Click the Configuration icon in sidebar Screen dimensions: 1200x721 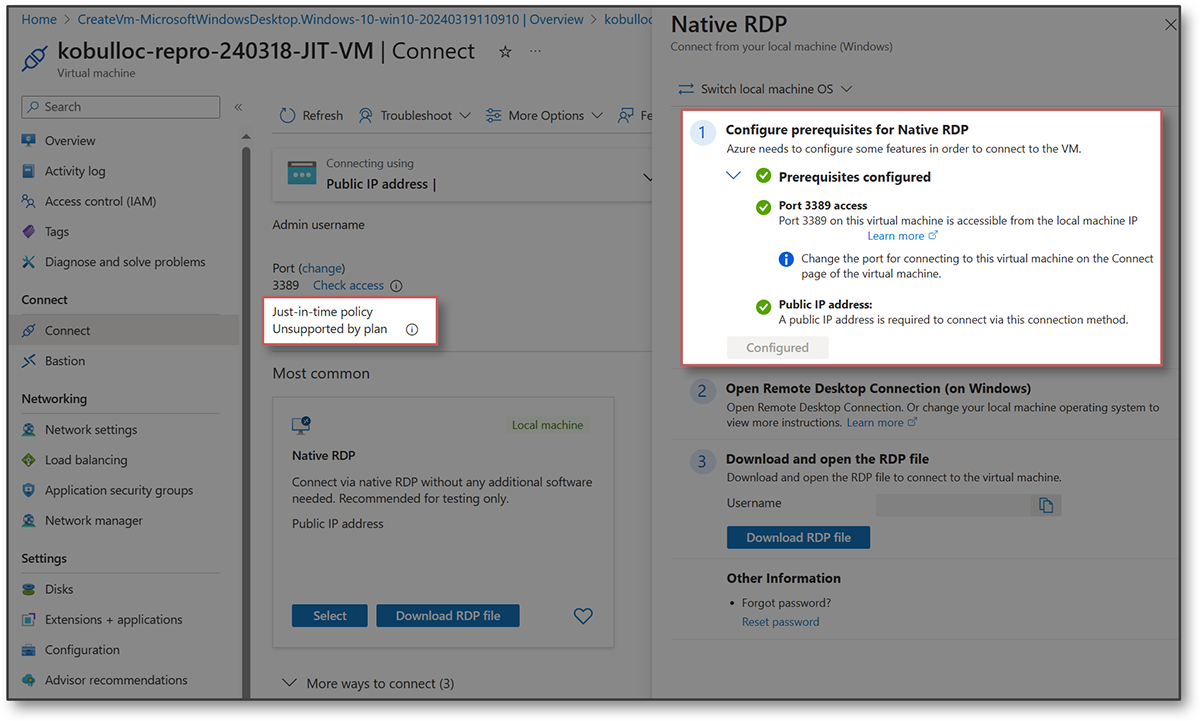pos(29,650)
